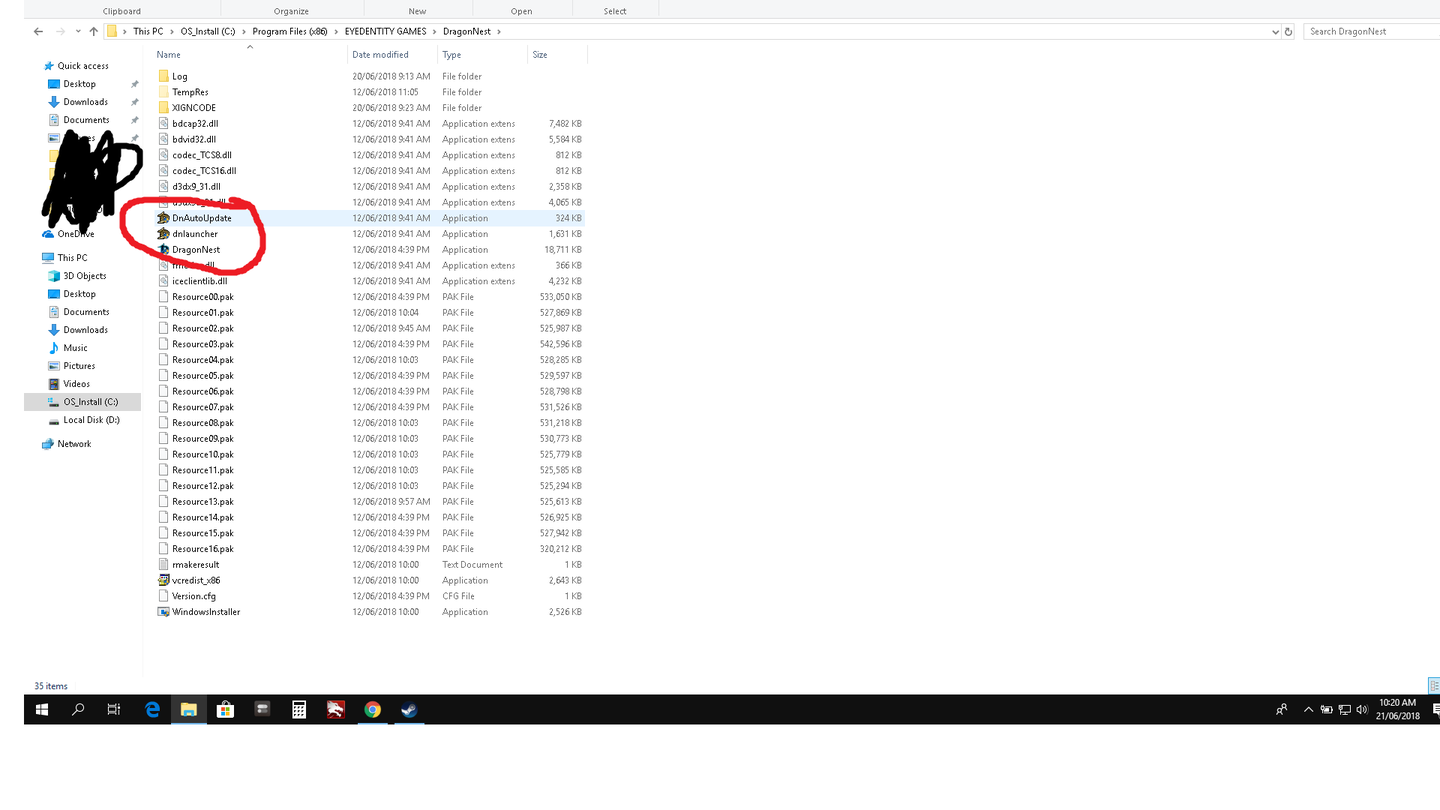Select Resource16.pak file name

[203, 549]
